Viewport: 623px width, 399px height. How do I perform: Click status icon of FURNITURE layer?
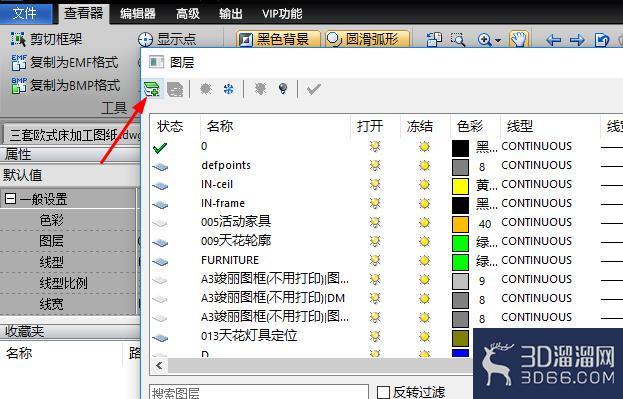click(160, 261)
